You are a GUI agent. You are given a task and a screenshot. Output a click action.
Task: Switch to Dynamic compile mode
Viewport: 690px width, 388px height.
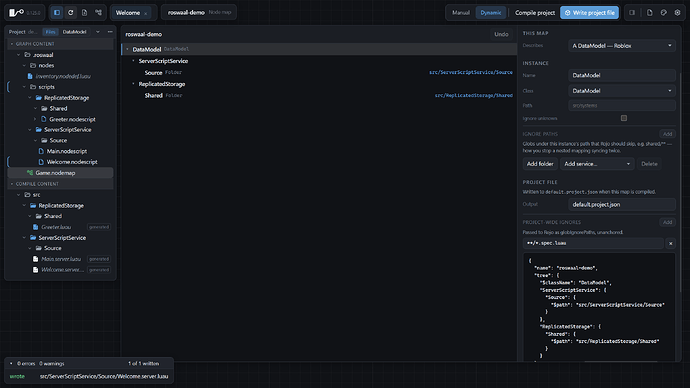[491, 13]
